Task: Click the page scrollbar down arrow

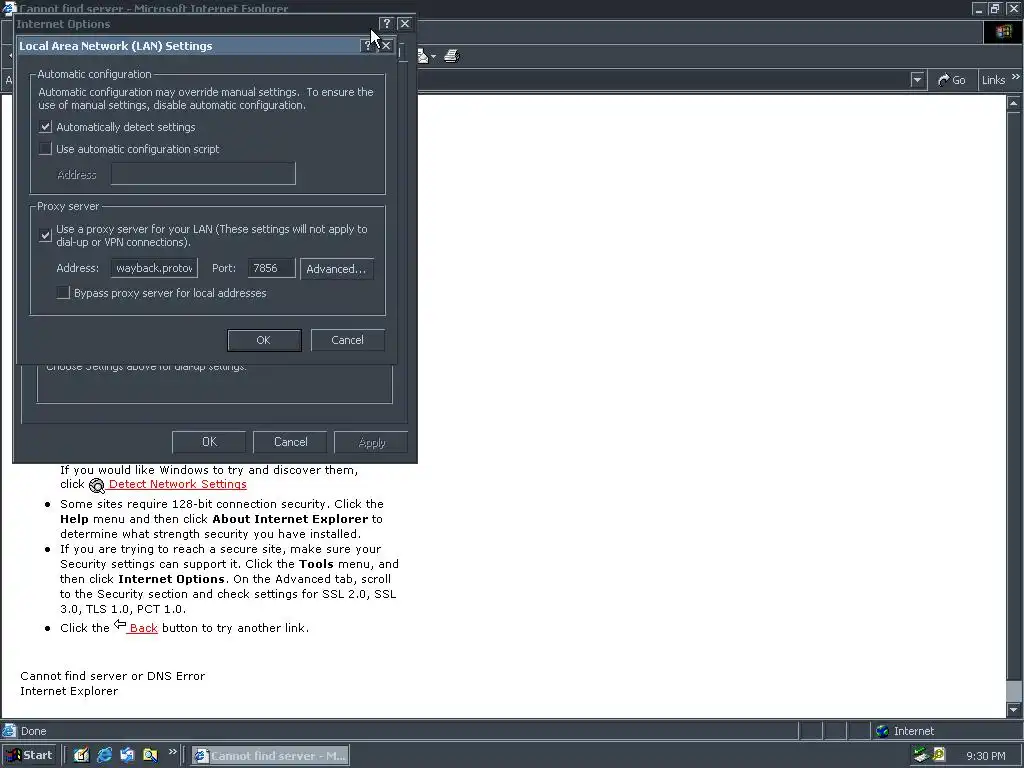Action: [1014, 710]
